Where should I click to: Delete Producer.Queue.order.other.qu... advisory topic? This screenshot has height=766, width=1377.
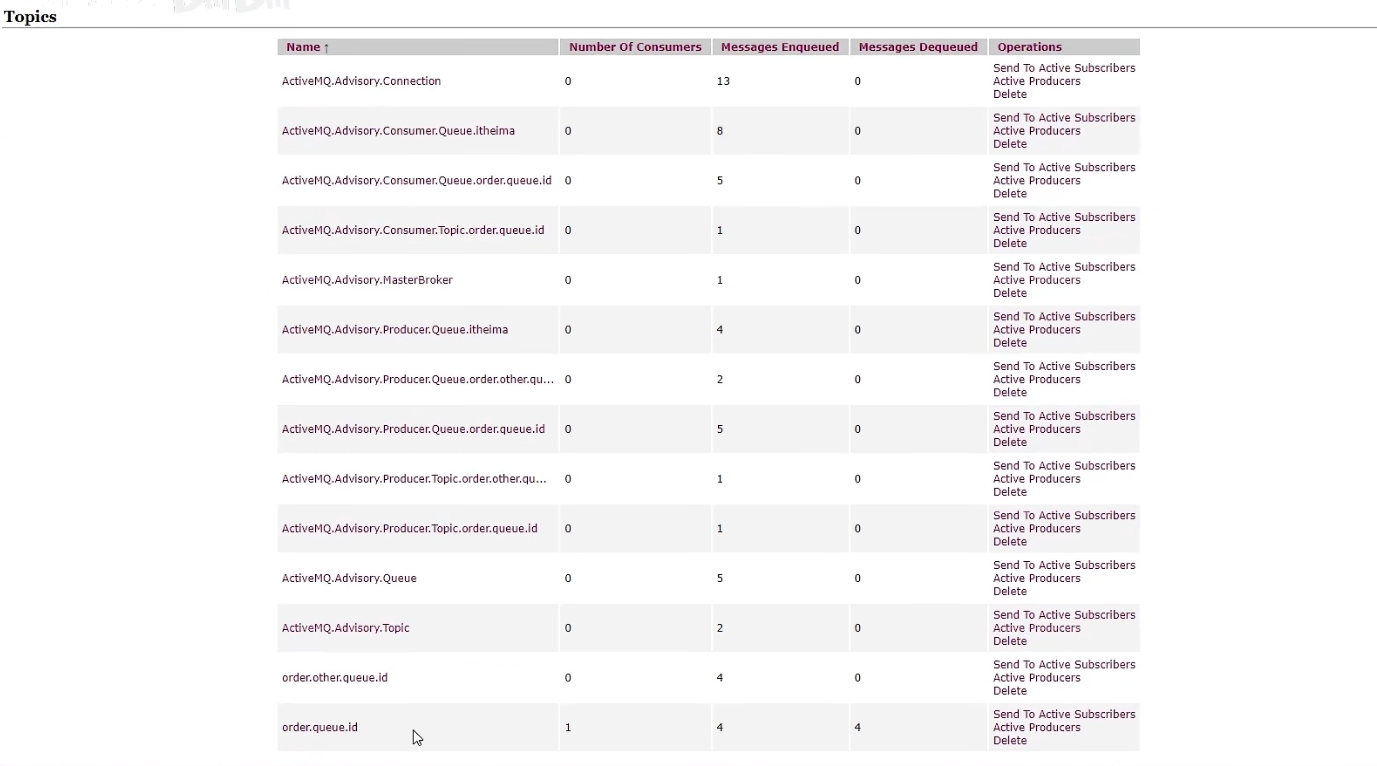(1010, 393)
